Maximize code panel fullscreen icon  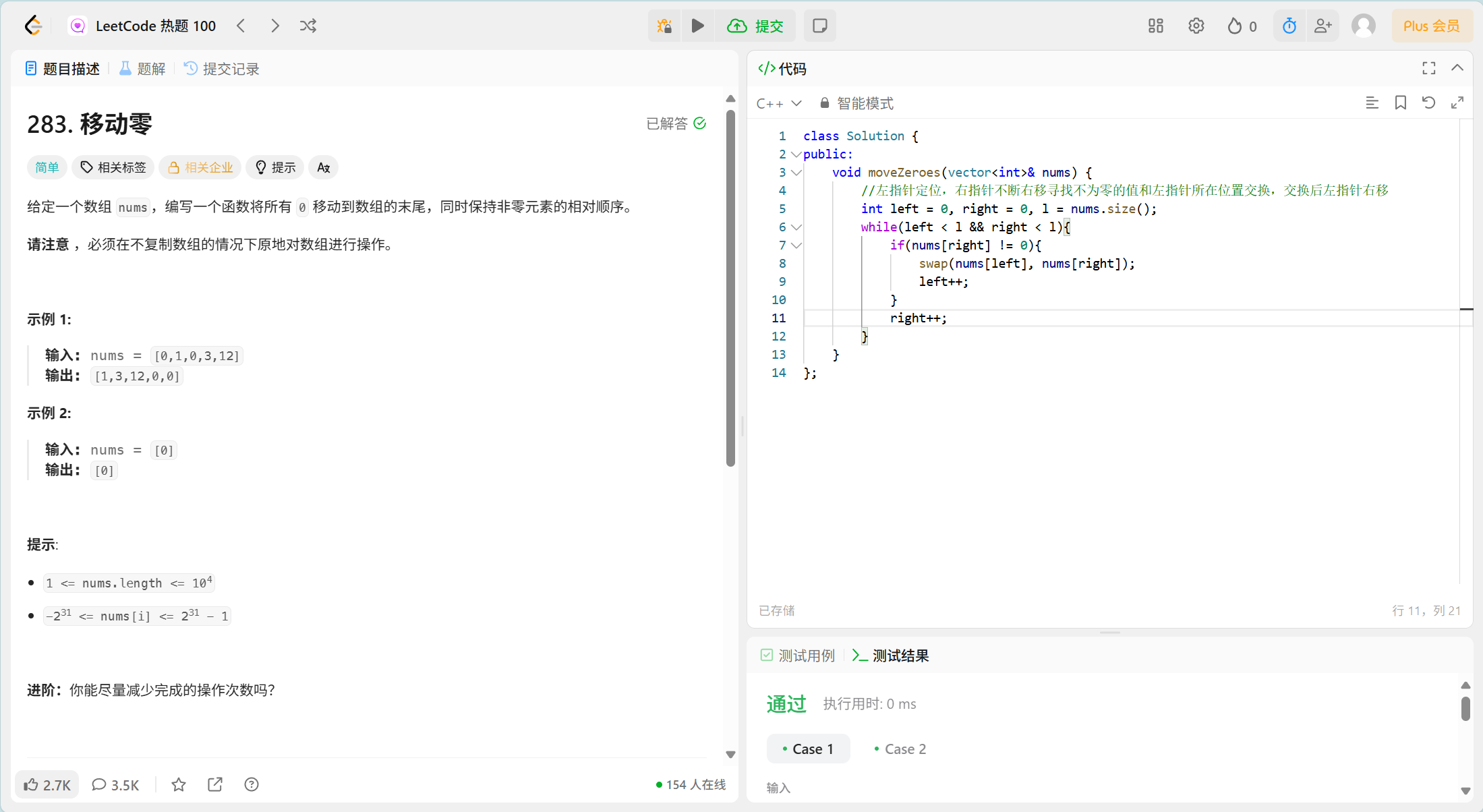point(1429,68)
